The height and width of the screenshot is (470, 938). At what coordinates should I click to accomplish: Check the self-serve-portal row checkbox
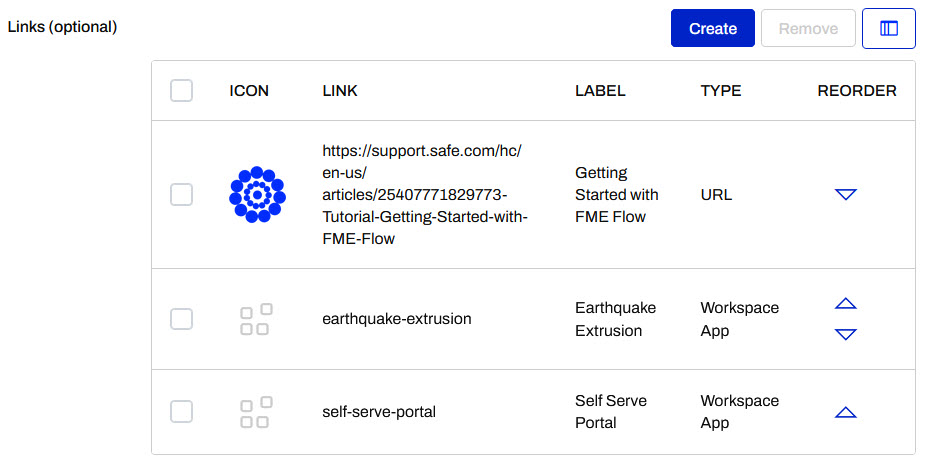181,412
